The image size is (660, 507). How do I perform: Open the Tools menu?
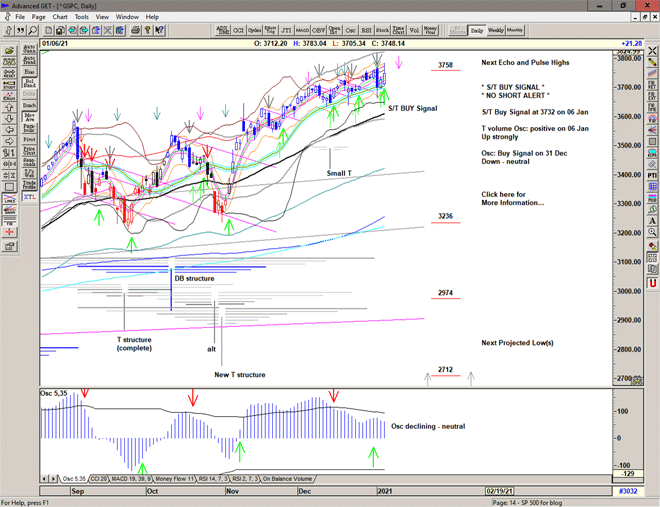coord(82,17)
